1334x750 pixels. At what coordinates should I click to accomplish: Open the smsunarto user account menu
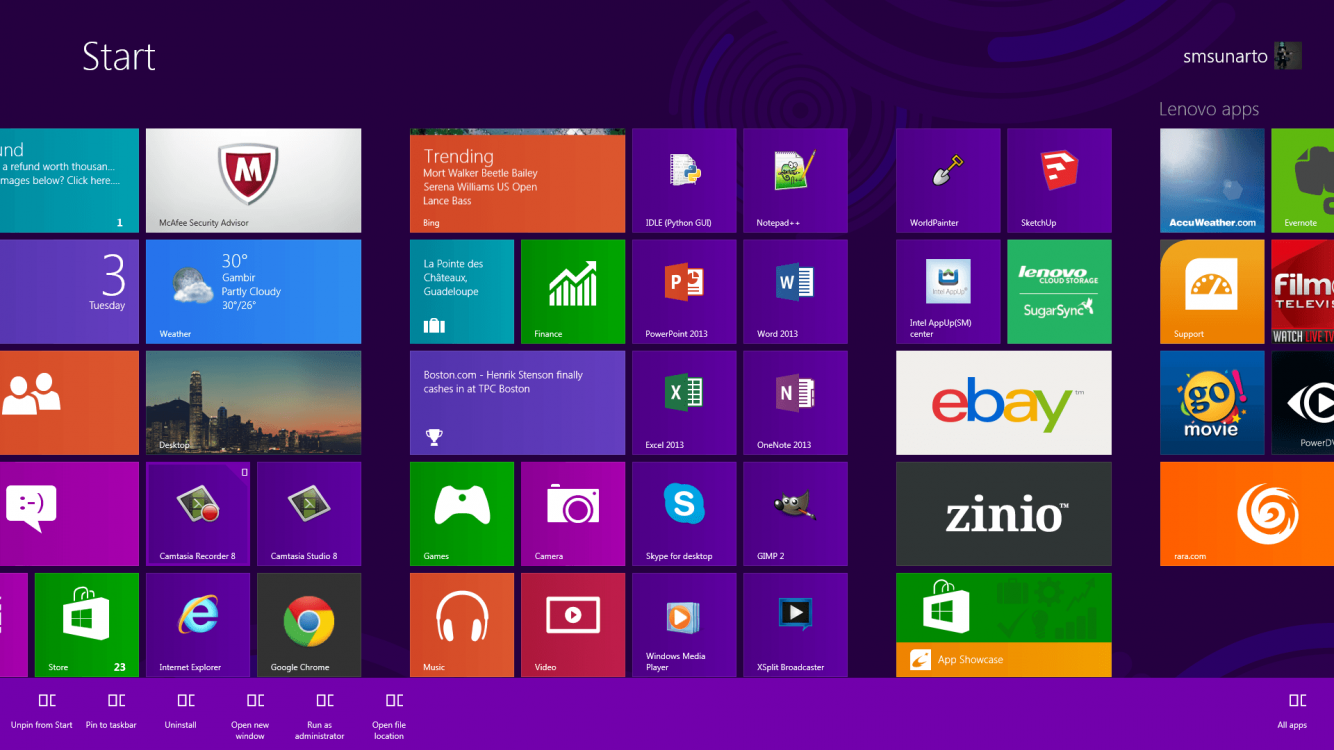click(x=1242, y=56)
